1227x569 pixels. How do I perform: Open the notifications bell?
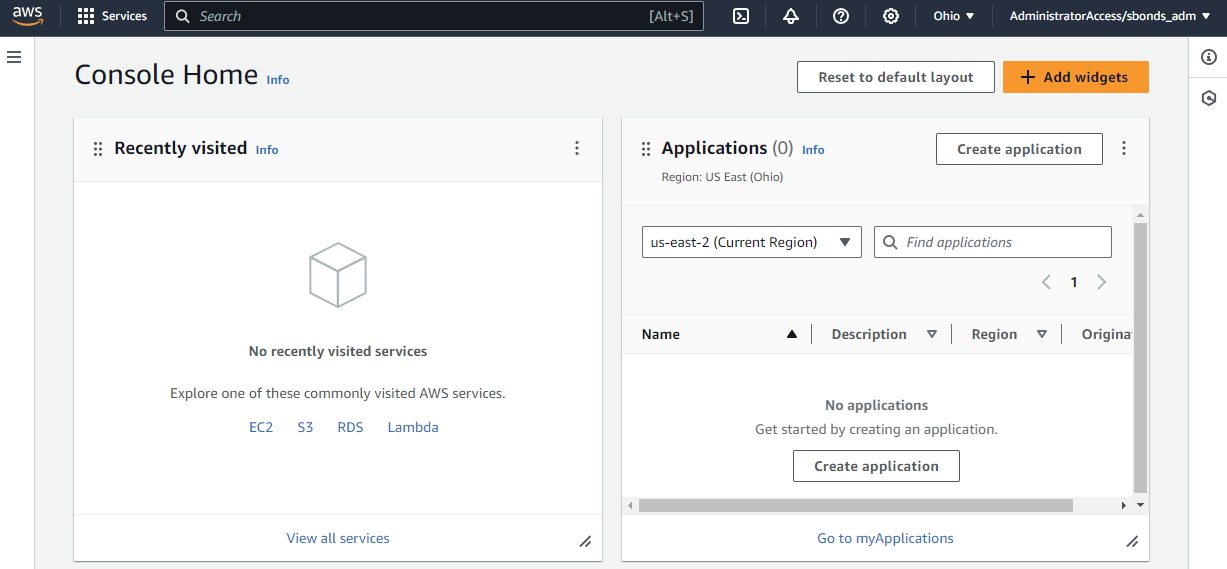click(x=791, y=16)
